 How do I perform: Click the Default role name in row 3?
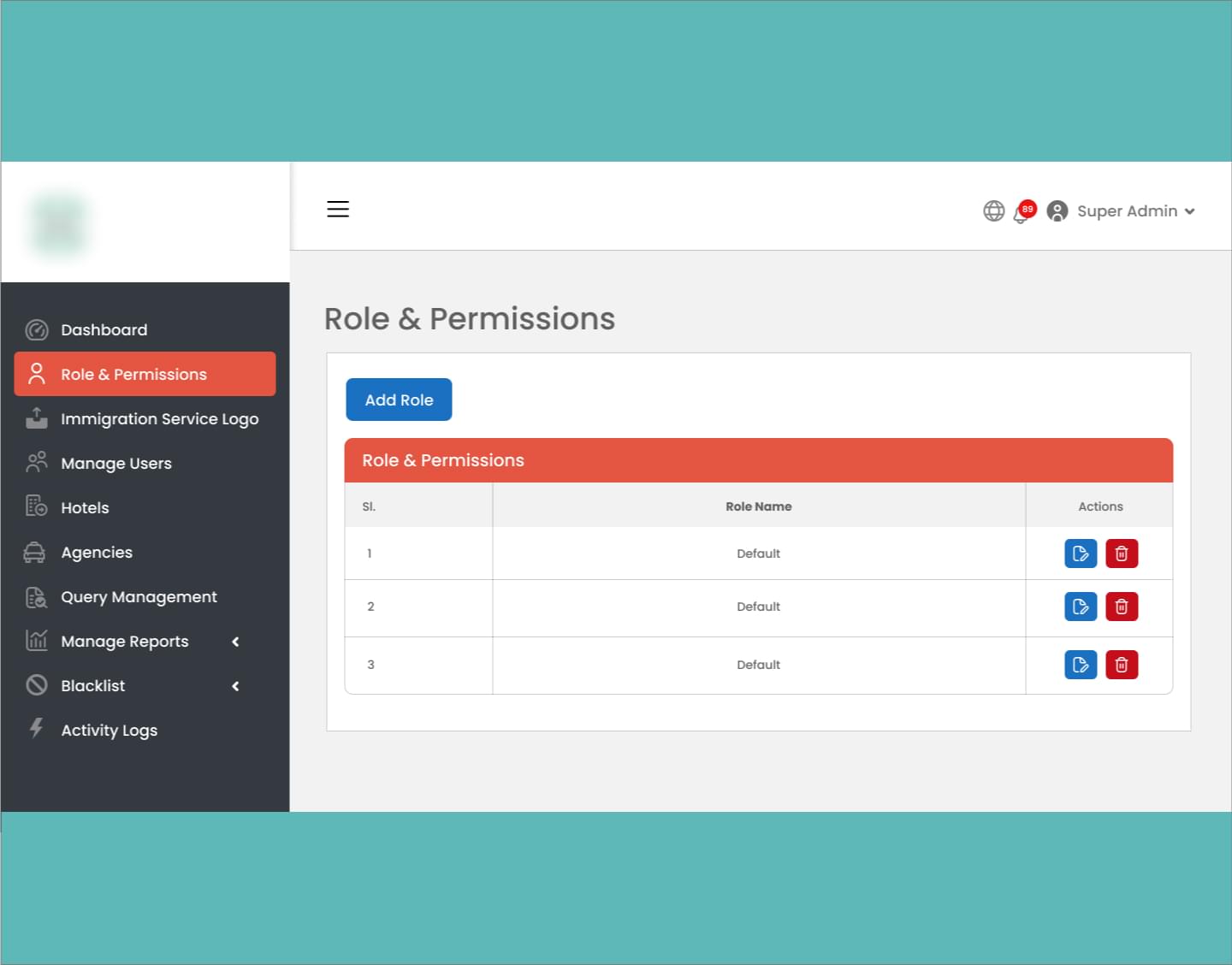pos(758,665)
